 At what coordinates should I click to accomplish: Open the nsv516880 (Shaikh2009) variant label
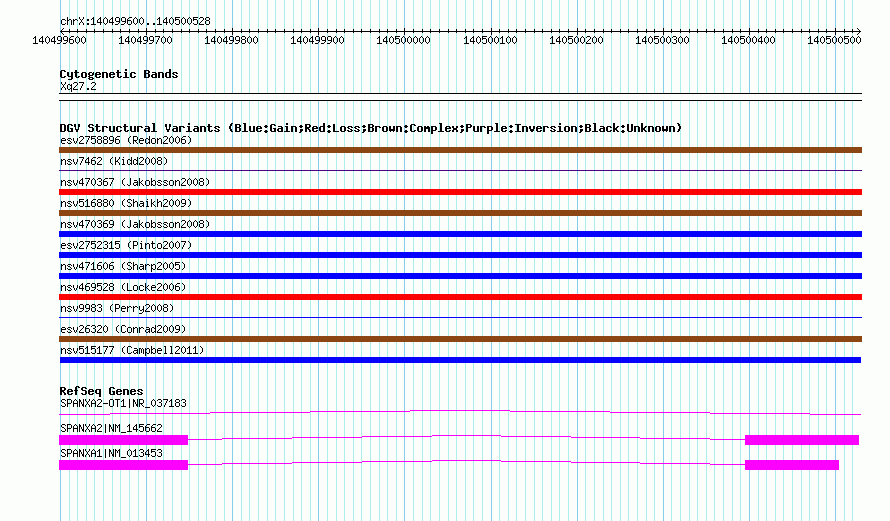click(126, 203)
